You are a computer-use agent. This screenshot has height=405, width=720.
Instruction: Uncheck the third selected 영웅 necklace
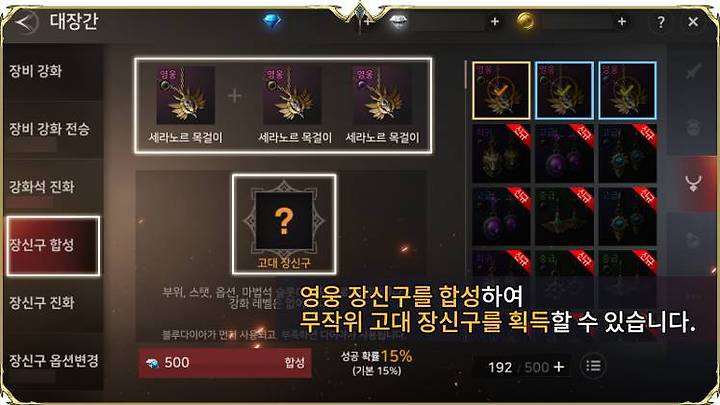coord(627,90)
